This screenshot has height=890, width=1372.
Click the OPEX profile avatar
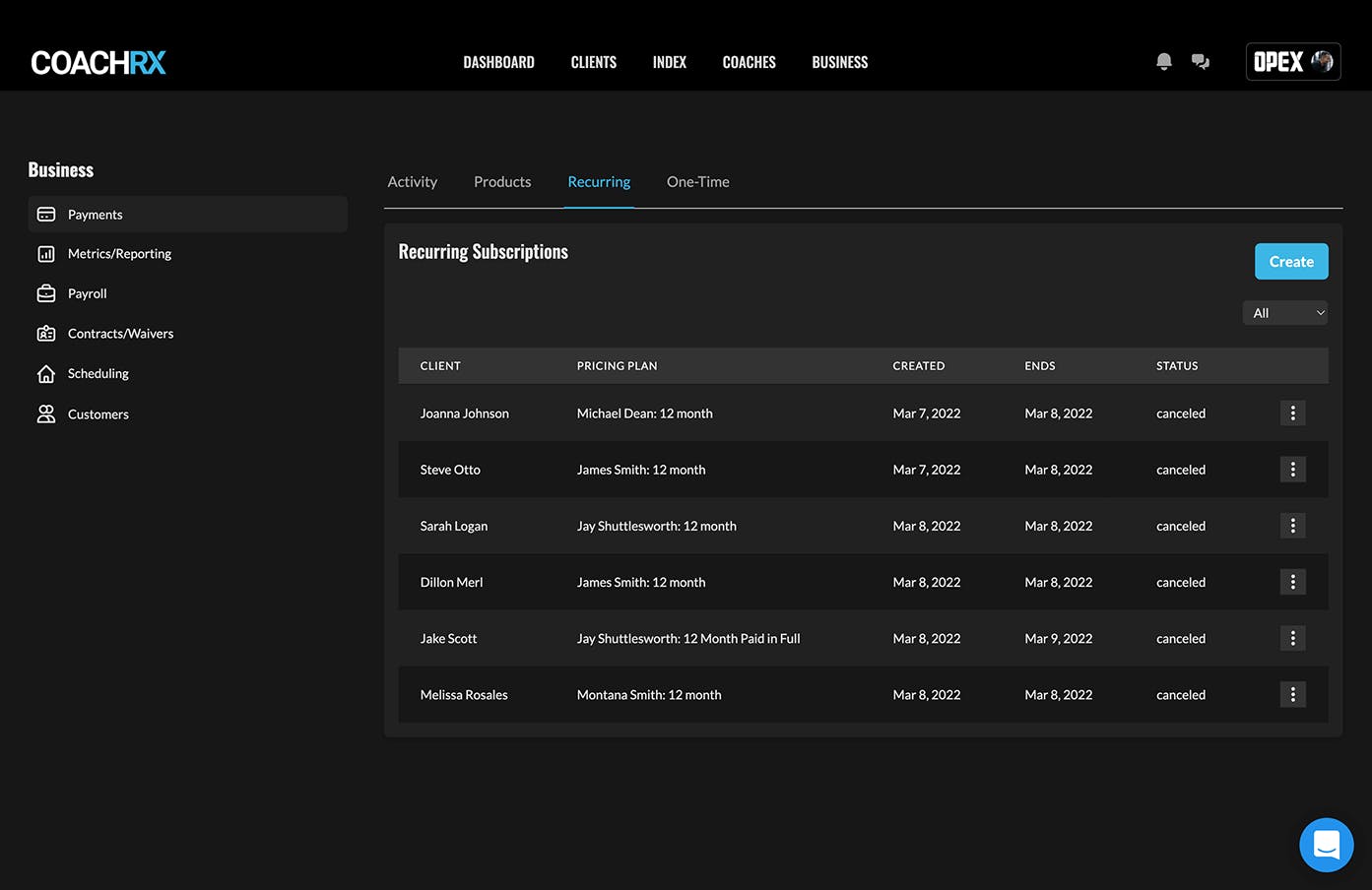pyautogui.click(x=1322, y=62)
